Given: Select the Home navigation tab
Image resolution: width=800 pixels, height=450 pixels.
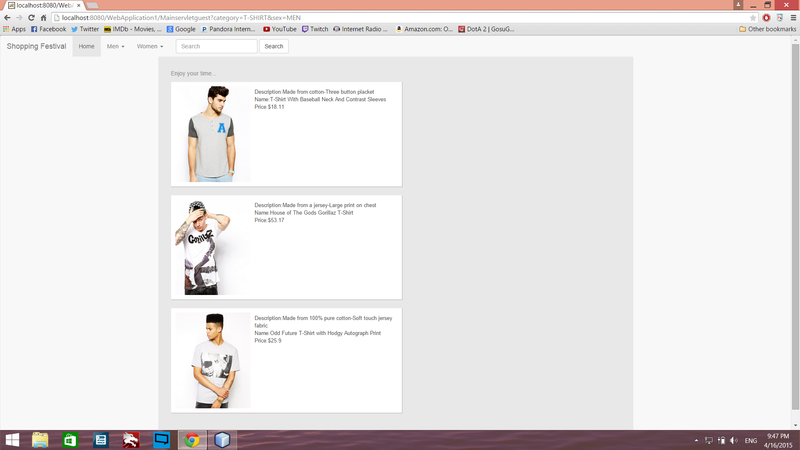Looking at the screenshot, I should (87, 46).
